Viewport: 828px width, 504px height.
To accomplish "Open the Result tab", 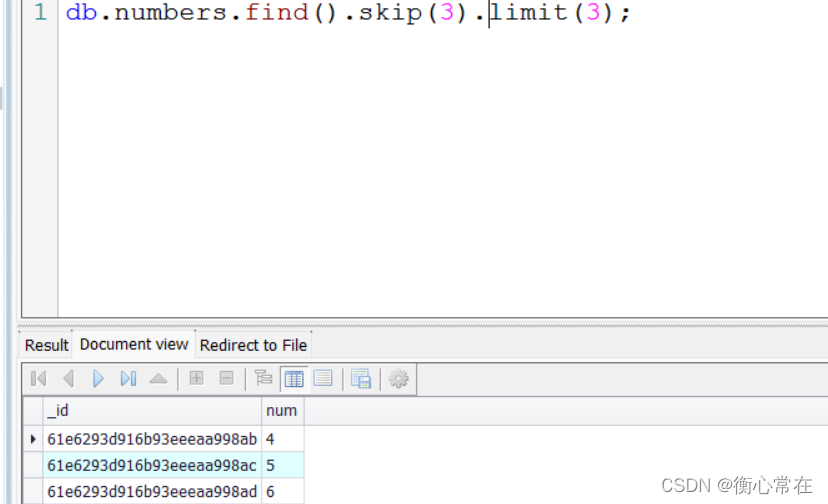I will point(46,345).
